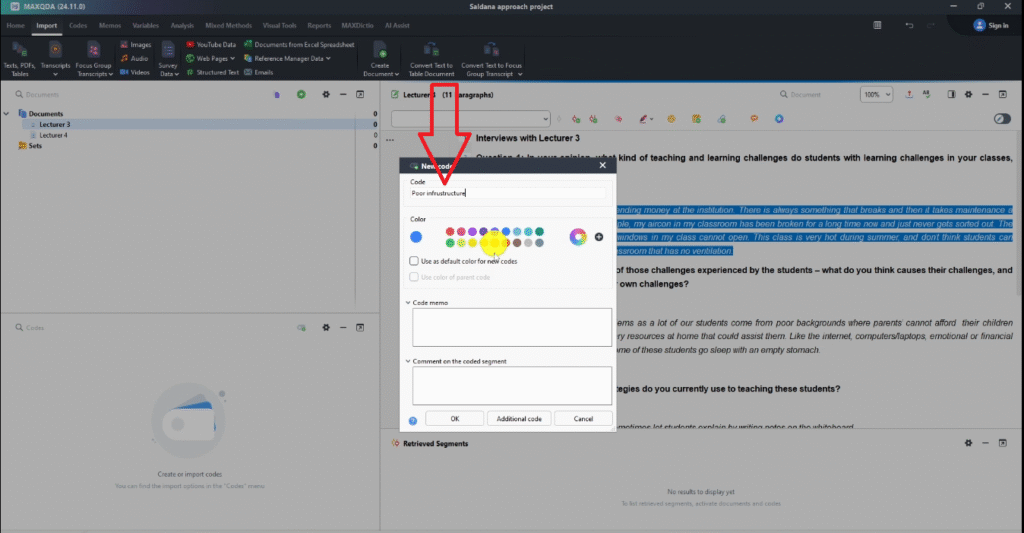
Task: Click the Additional code button
Action: click(x=519, y=419)
